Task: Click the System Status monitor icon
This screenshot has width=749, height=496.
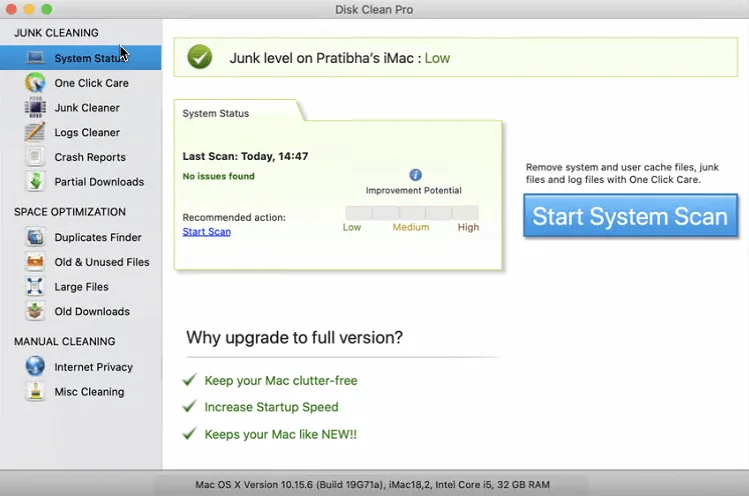Action: click(35, 58)
